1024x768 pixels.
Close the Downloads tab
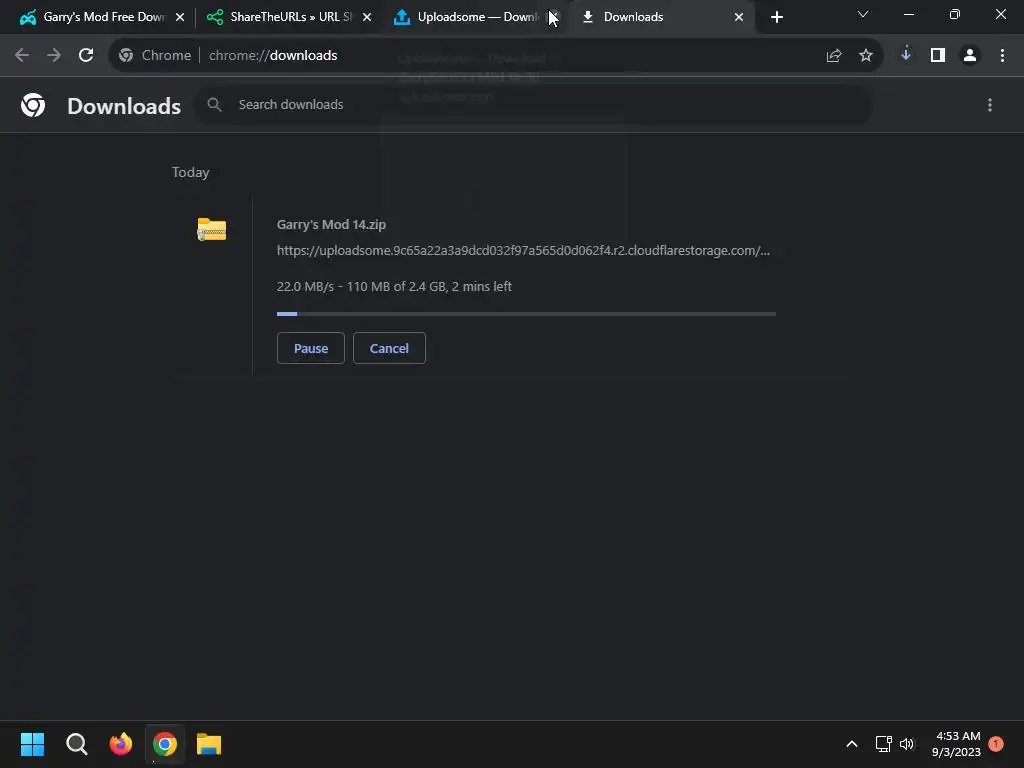[739, 17]
